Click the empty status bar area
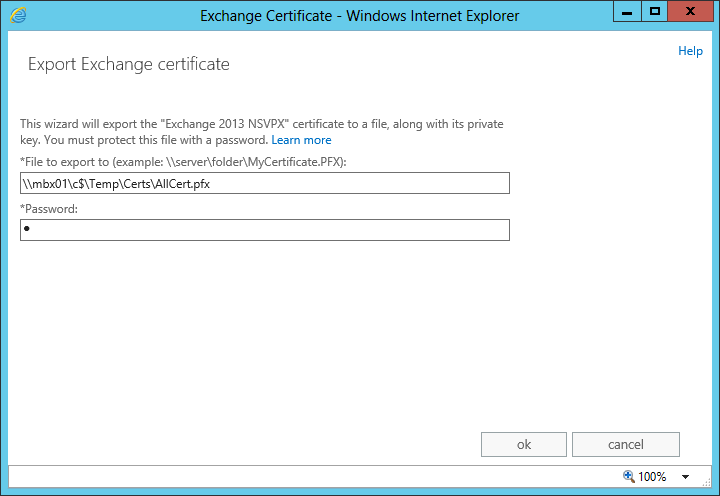 [300, 477]
